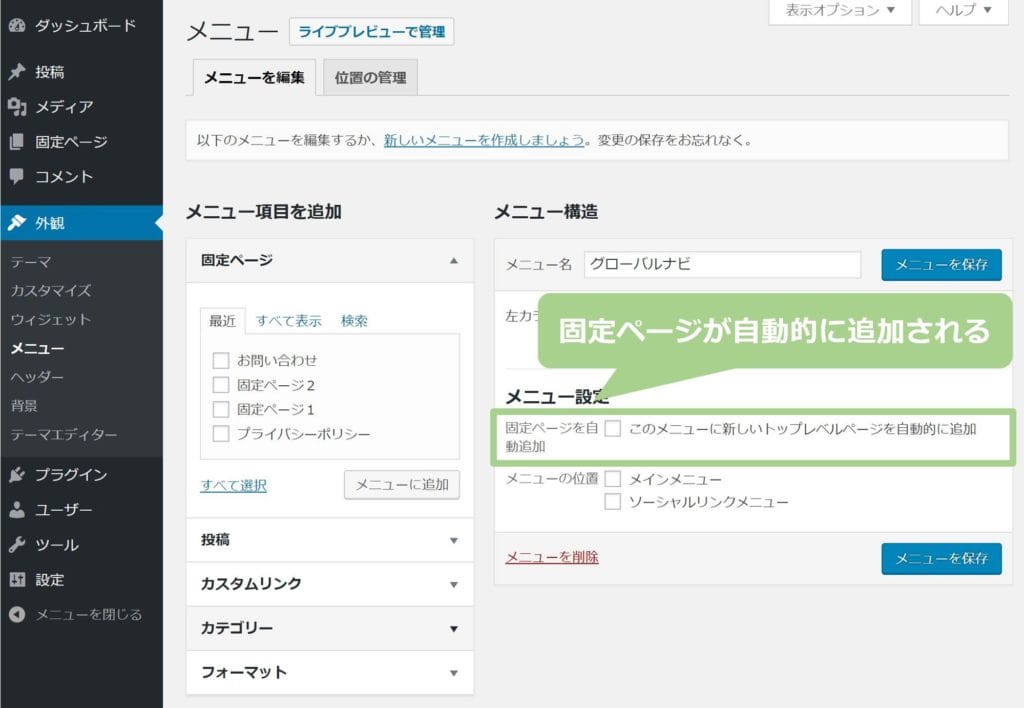Expand the 投稿 accordion section
The height and width of the screenshot is (708, 1024).
[x=453, y=540]
